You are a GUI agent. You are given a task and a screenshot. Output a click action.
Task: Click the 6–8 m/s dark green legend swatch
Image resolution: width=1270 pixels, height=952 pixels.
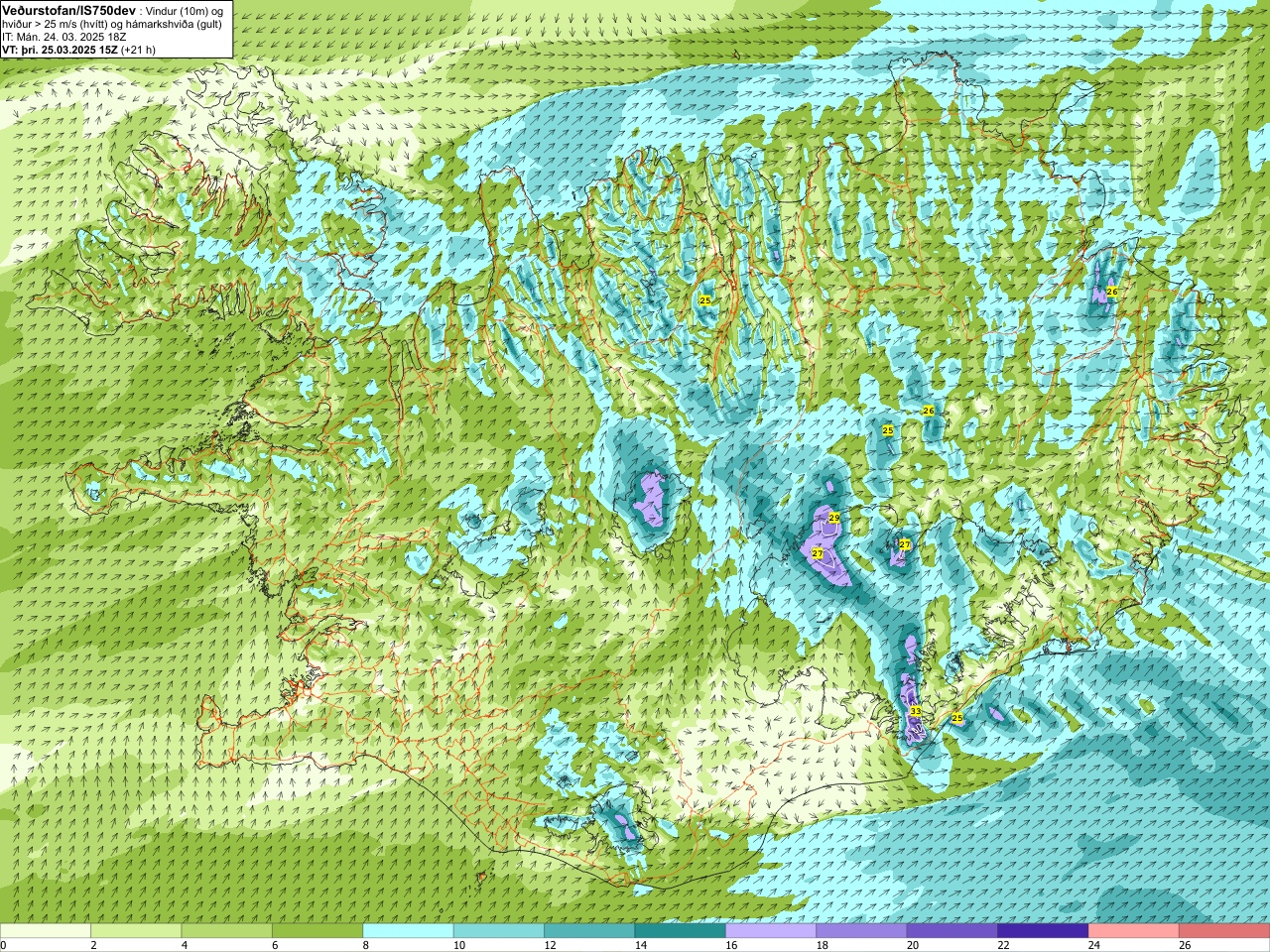tap(317, 931)
